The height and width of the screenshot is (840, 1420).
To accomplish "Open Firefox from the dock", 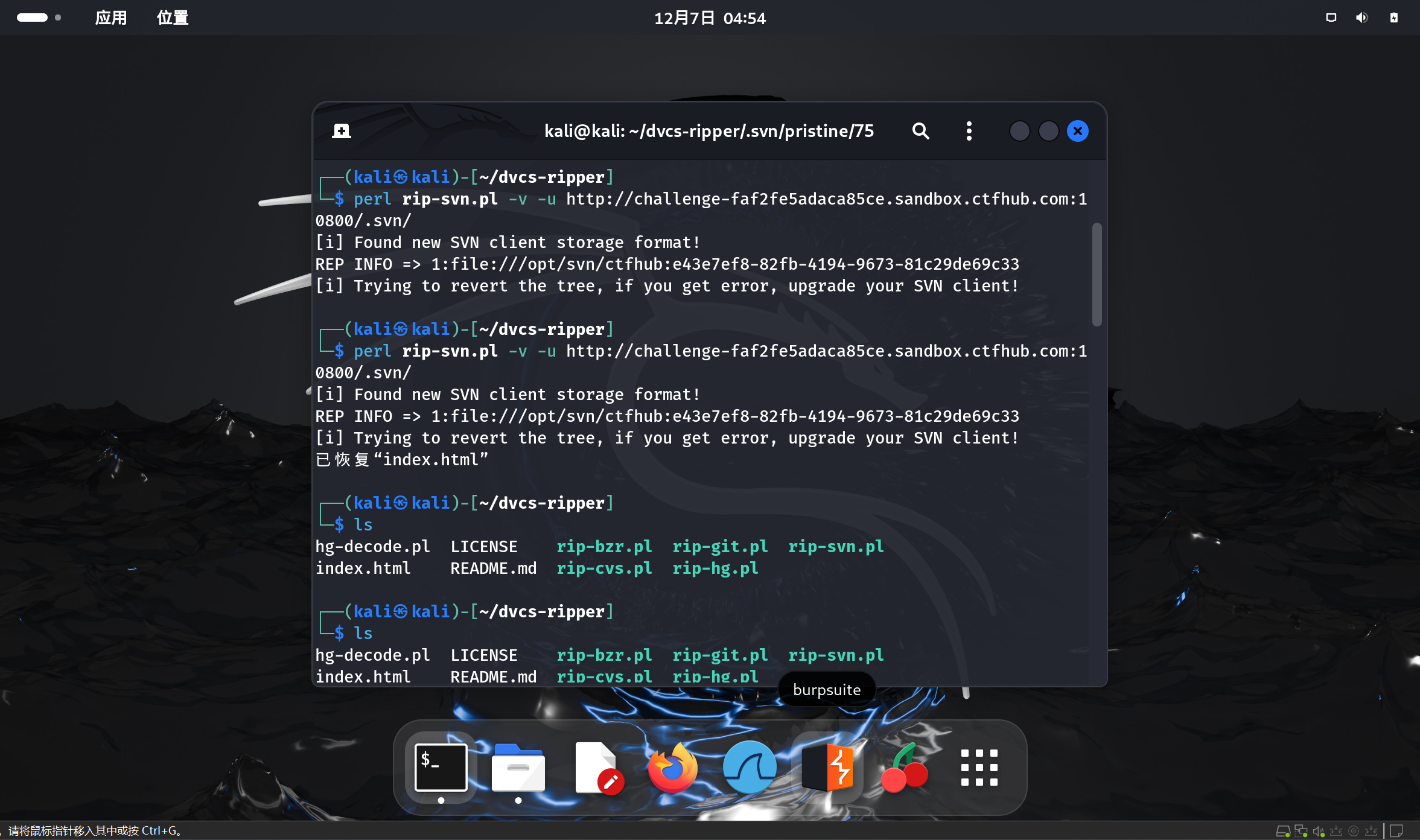I will [x=673, y=768].
